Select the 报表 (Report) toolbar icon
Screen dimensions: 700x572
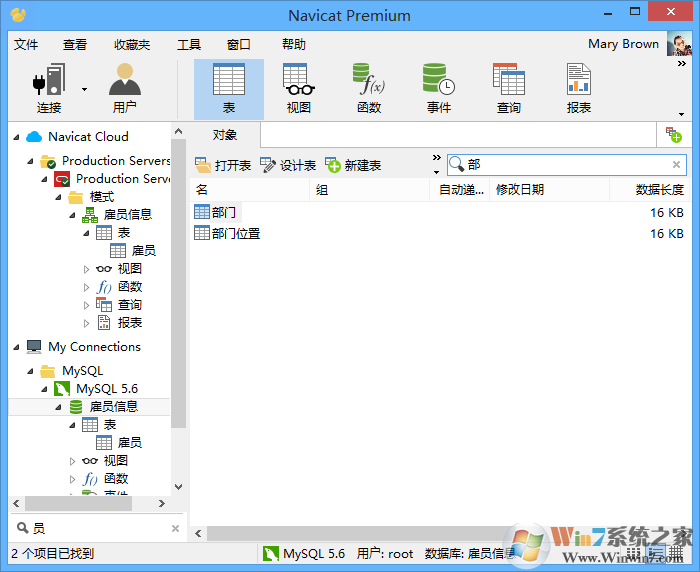tap(578, 88)
